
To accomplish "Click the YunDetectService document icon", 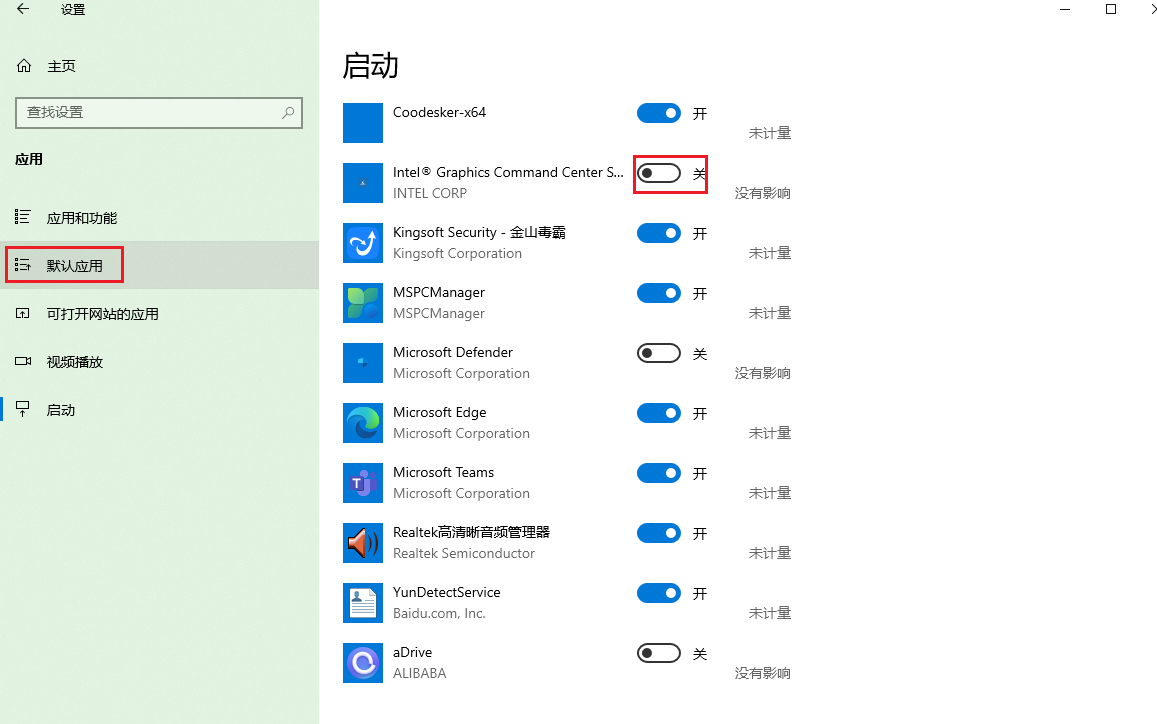I will coord(362,602).
